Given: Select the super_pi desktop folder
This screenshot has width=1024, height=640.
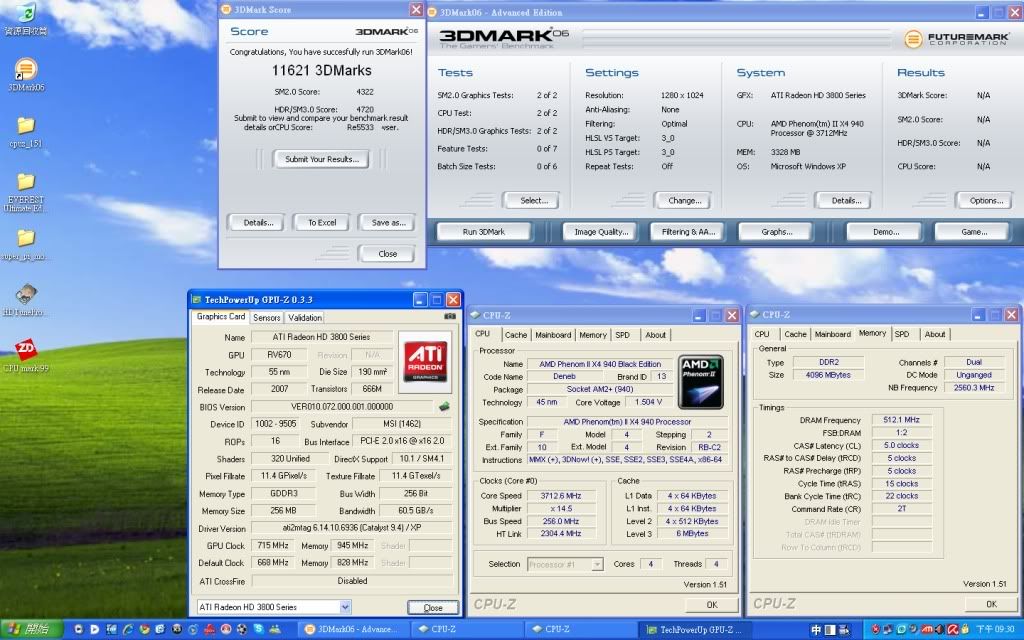Looking at the screenshot, I should coord(25,244).
